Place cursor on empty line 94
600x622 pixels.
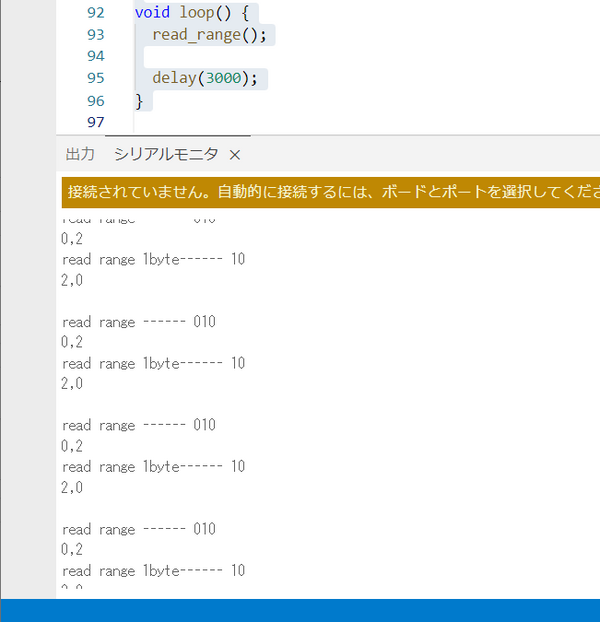pos(200,57)
